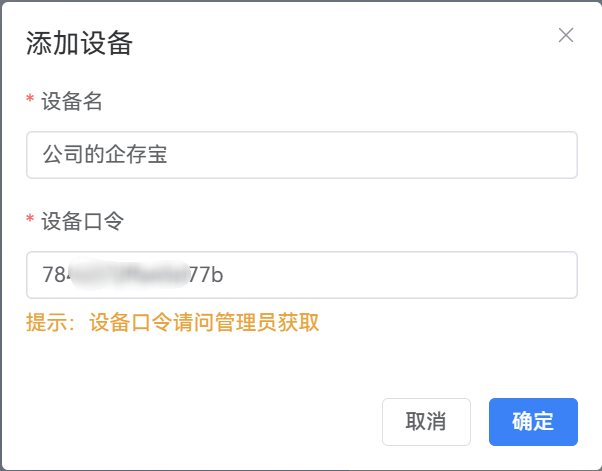Viewport: 602px width, 471px height.
Task: Click the 添加设备 dialog title
Action: (x=80, y=43)
